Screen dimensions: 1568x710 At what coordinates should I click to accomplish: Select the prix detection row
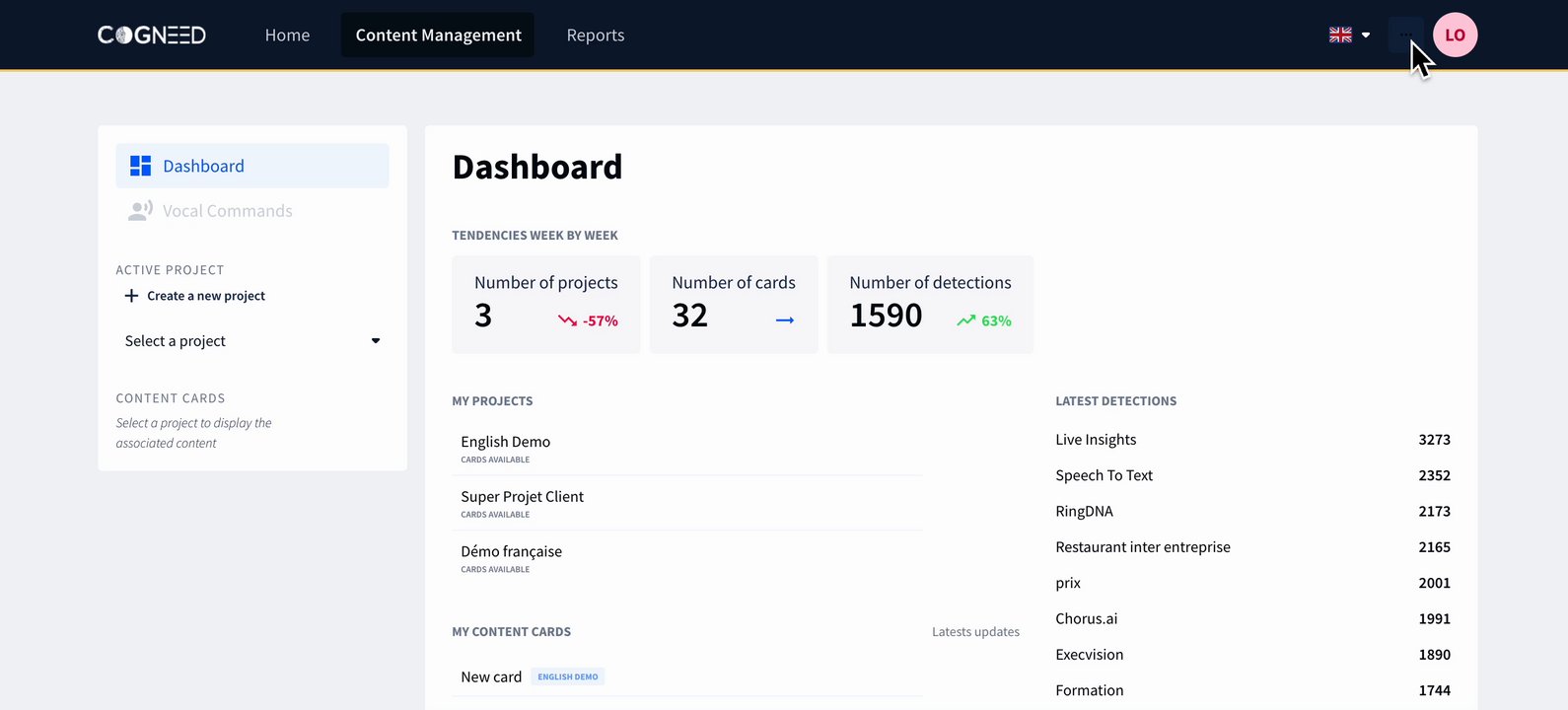1252,583
